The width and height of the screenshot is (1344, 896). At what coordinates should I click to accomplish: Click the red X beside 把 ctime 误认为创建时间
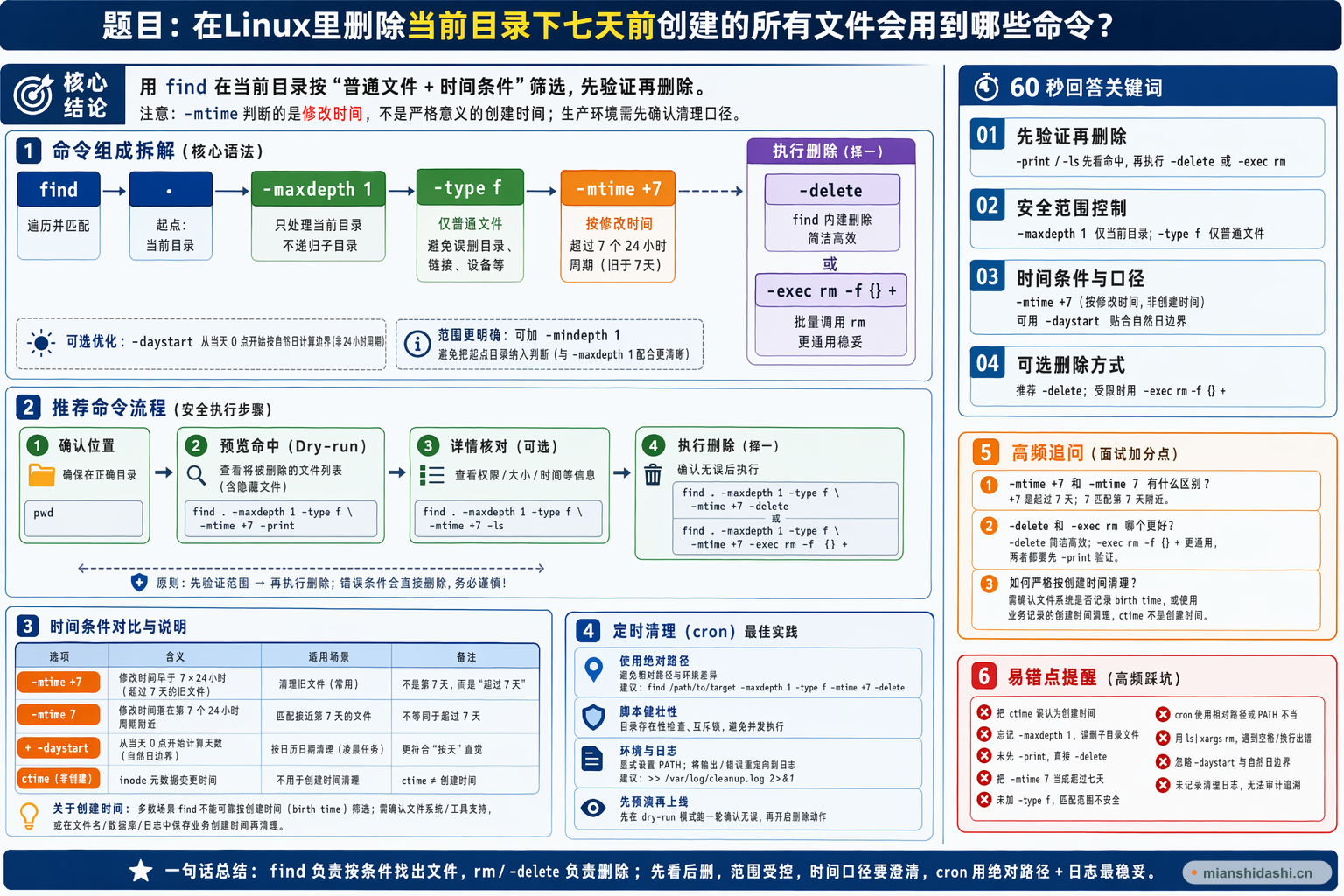coord(984,712)
